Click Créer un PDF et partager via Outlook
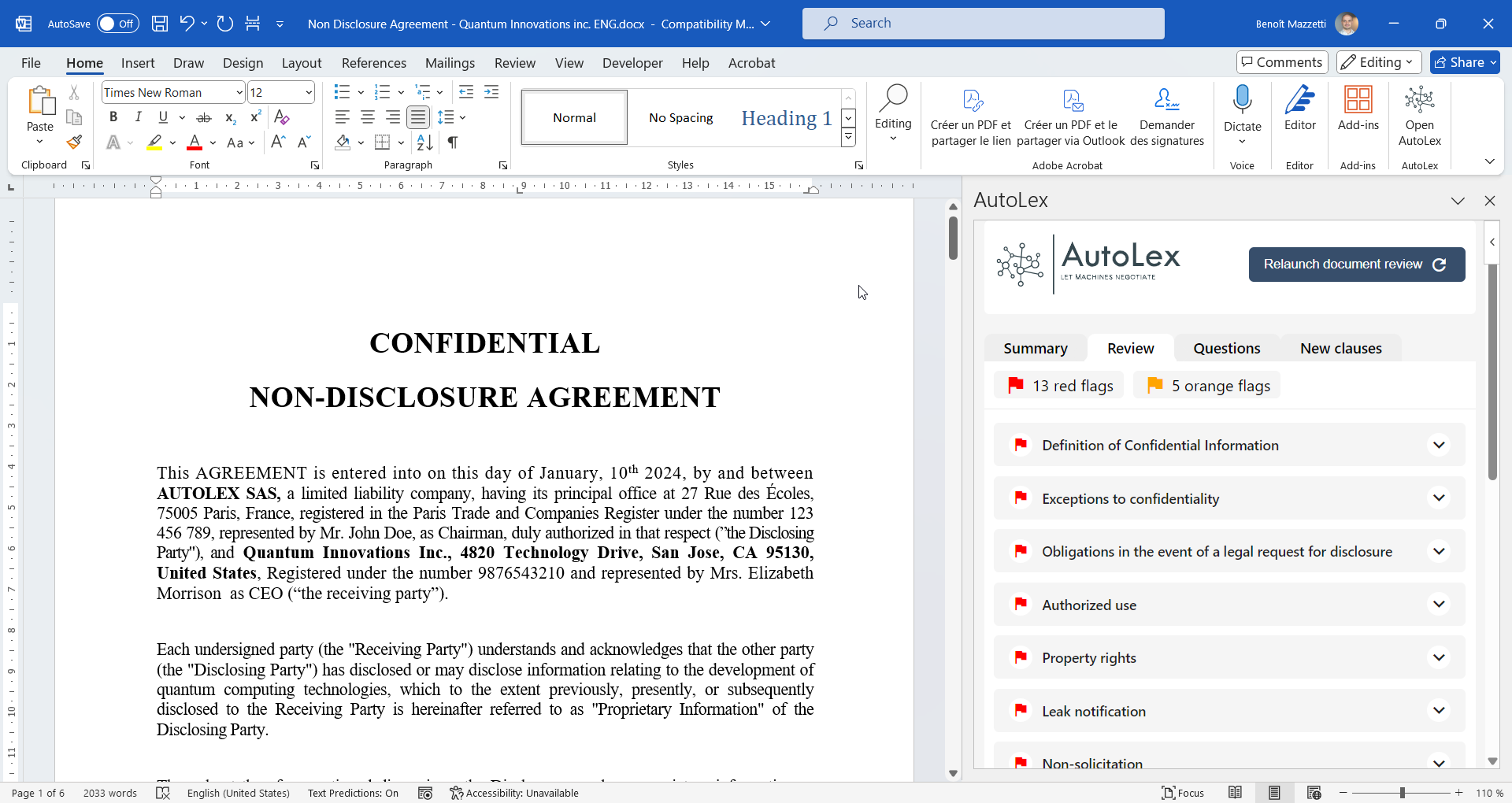This screenshot has height=803, width=1512. (x=1071, y=117)
